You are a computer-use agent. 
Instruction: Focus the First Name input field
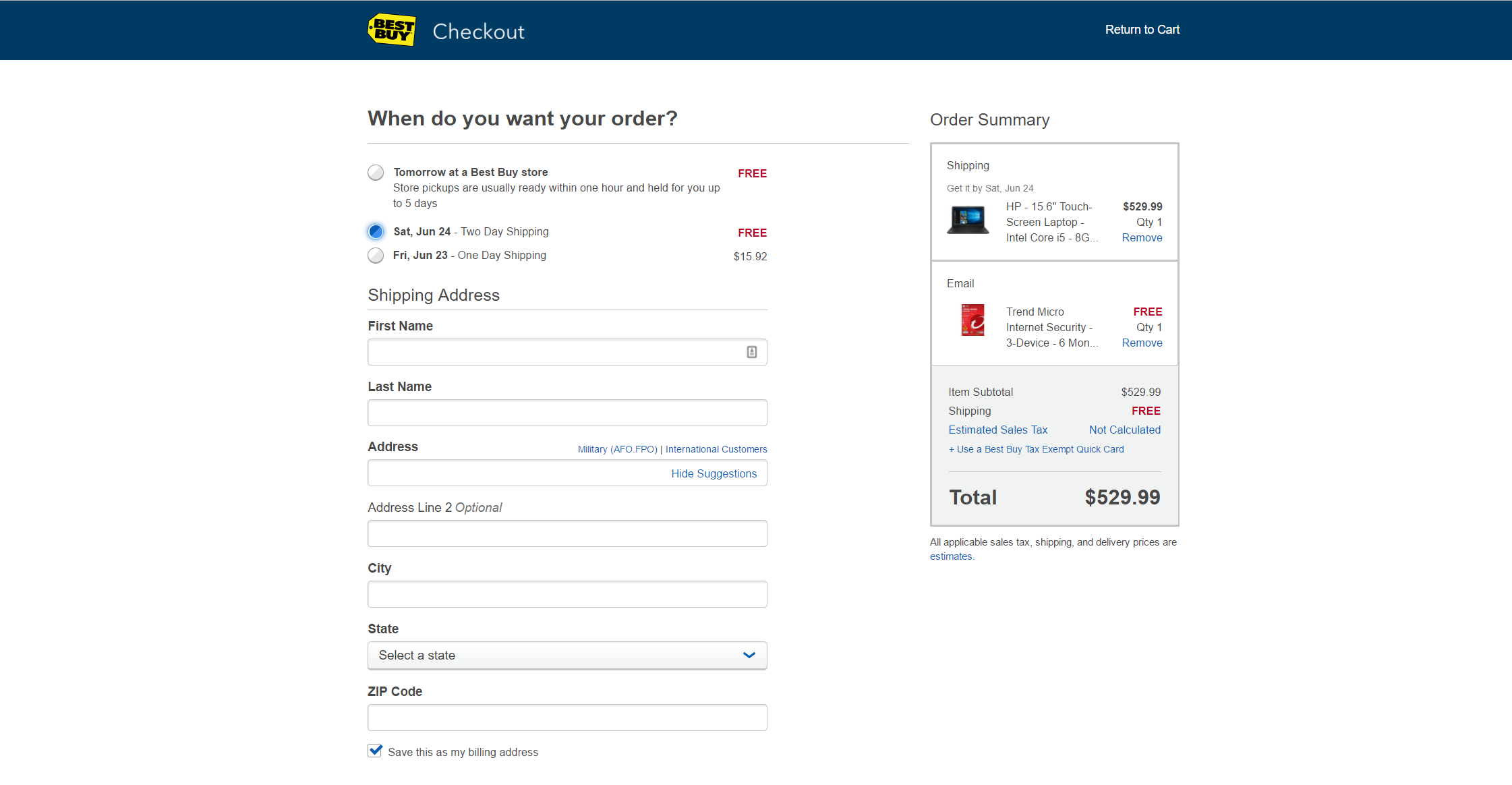[567, 352]
